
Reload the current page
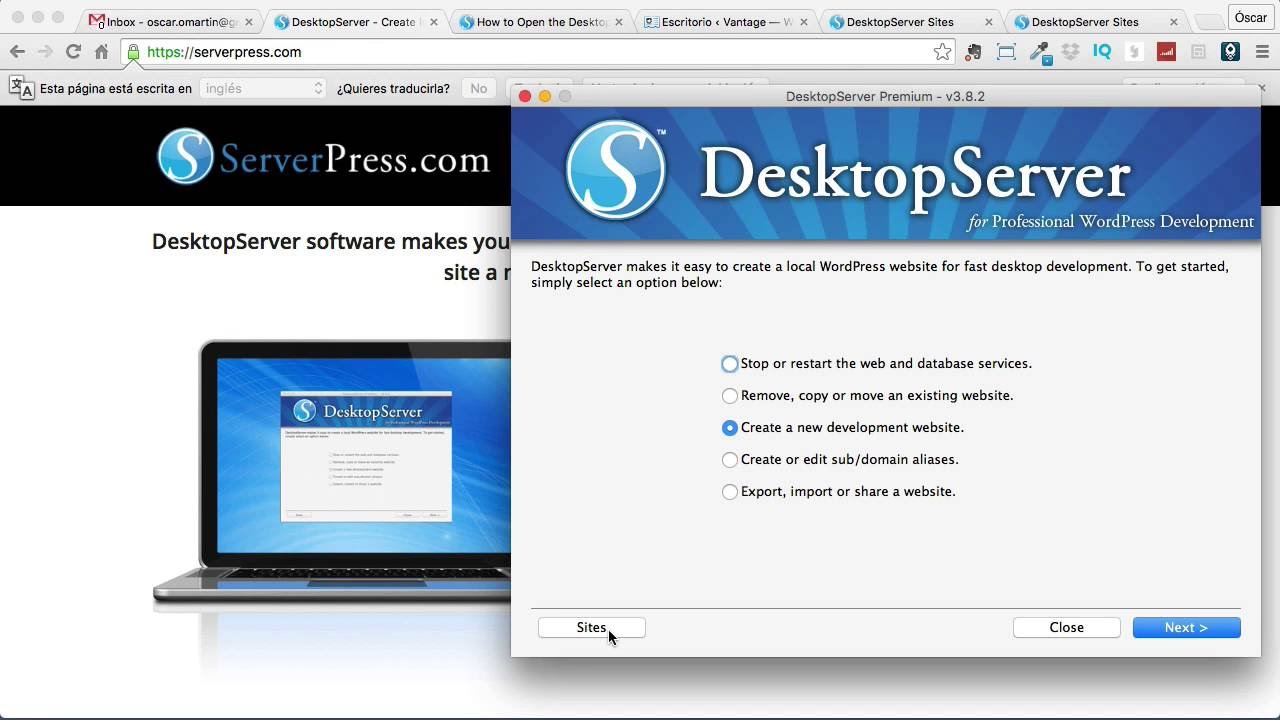[73, 52]
